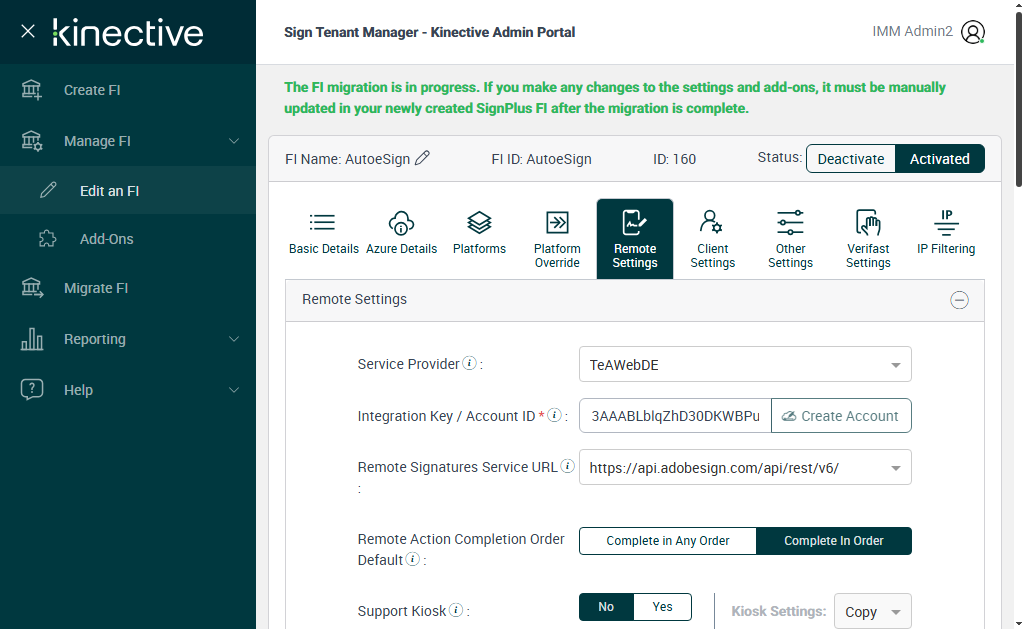Choose Complete in Any Order

[667, 541]
